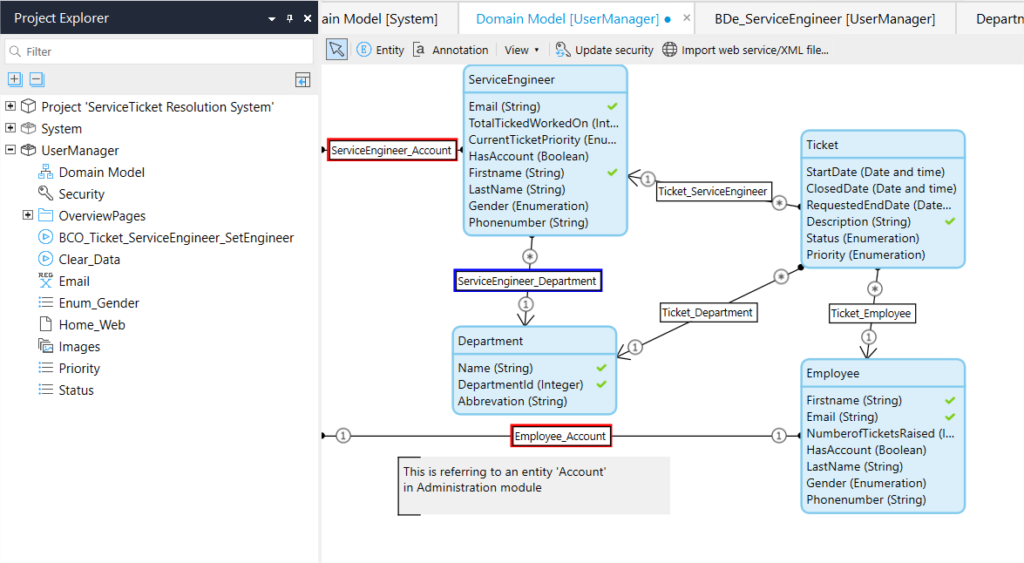Open Home_Web page
The image size is (1024, 563).
coord(91,325)
